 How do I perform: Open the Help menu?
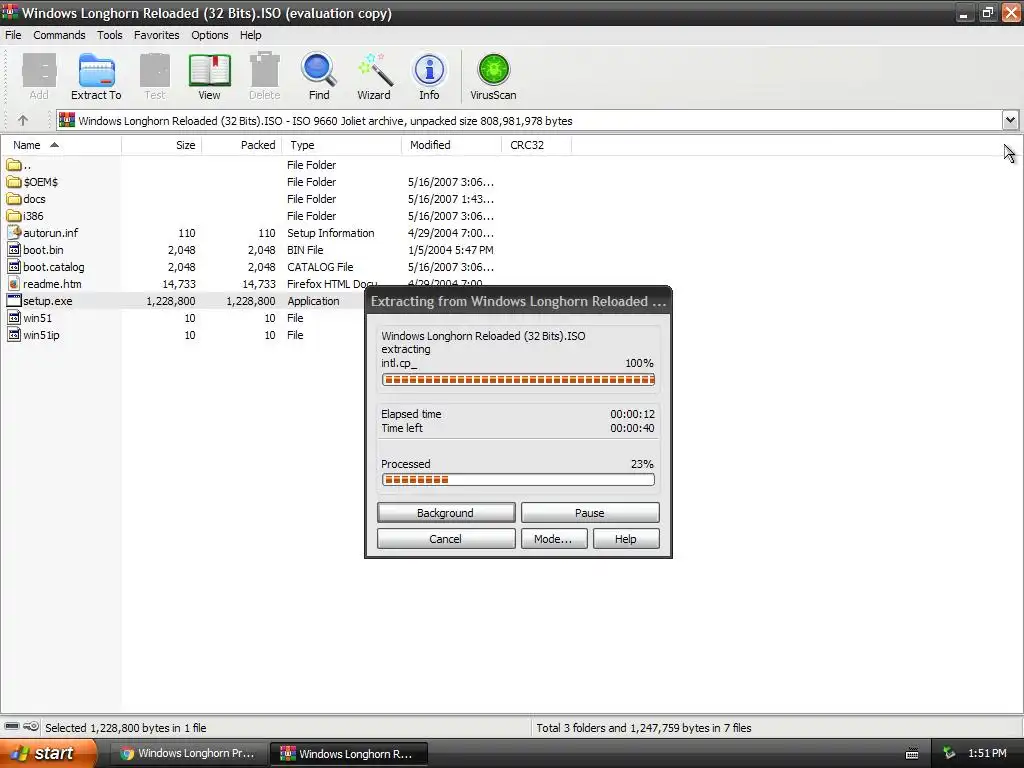point(251,35)
